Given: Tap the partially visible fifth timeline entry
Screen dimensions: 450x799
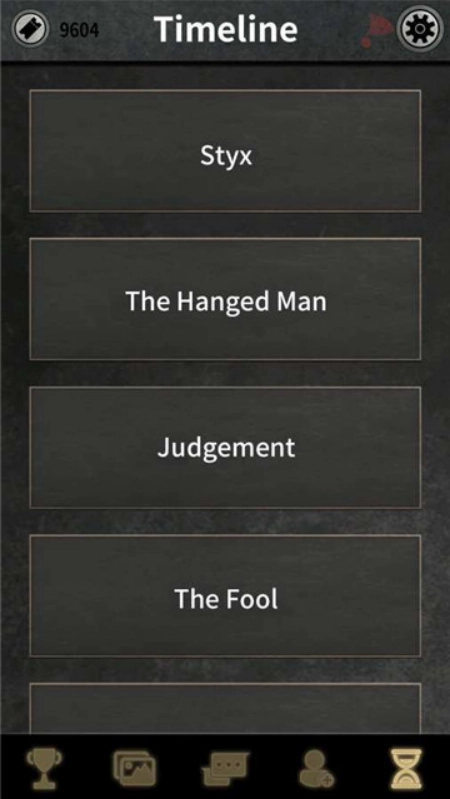Looking at the screenshot, I should pos(225,708).
